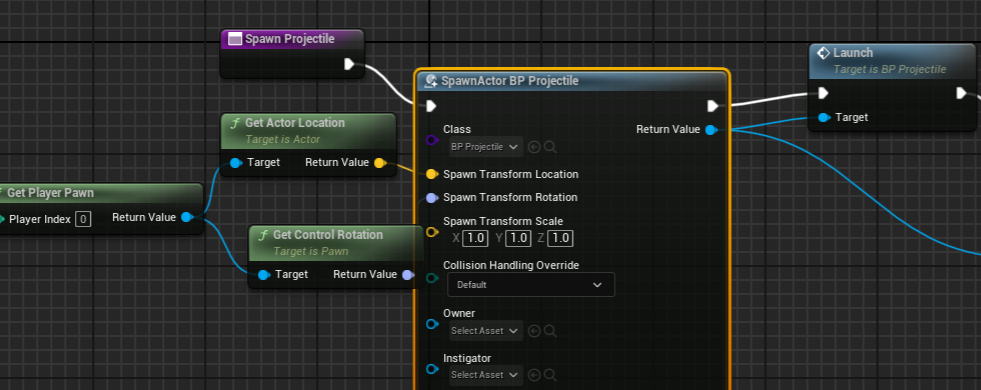Screen dimensions: 981x390
Task: Select the Get Player Pawn node title
Action: pyautogui.click(x=50, y=193)
